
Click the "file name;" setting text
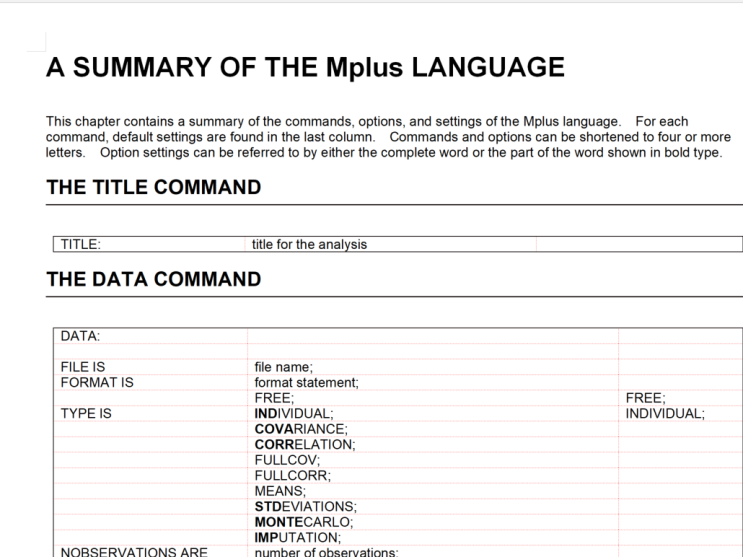[286, 367]
